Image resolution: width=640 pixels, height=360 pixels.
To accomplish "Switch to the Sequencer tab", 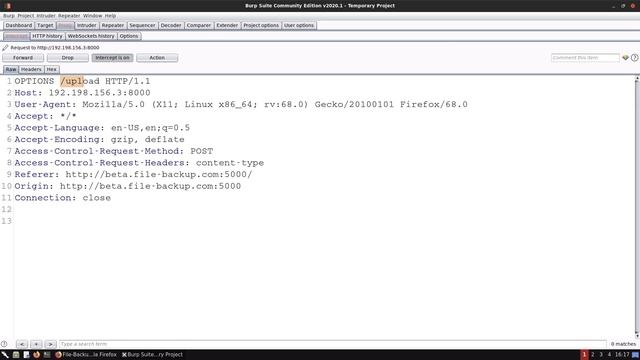I will tap(142, 25).
